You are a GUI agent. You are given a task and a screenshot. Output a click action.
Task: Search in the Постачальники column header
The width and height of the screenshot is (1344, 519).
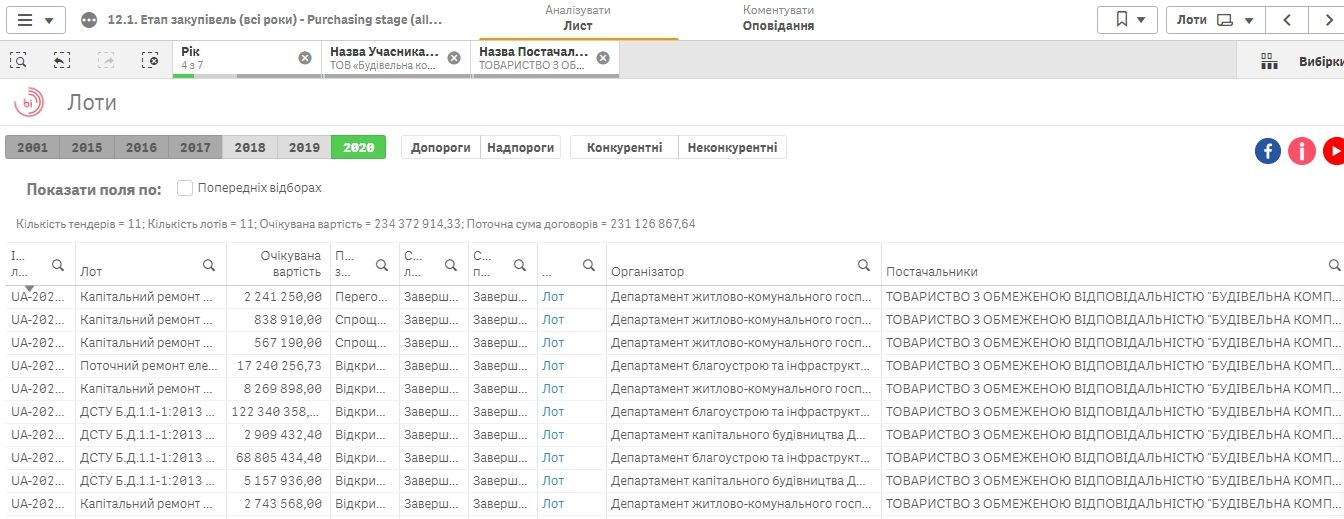coord(1334,265)
